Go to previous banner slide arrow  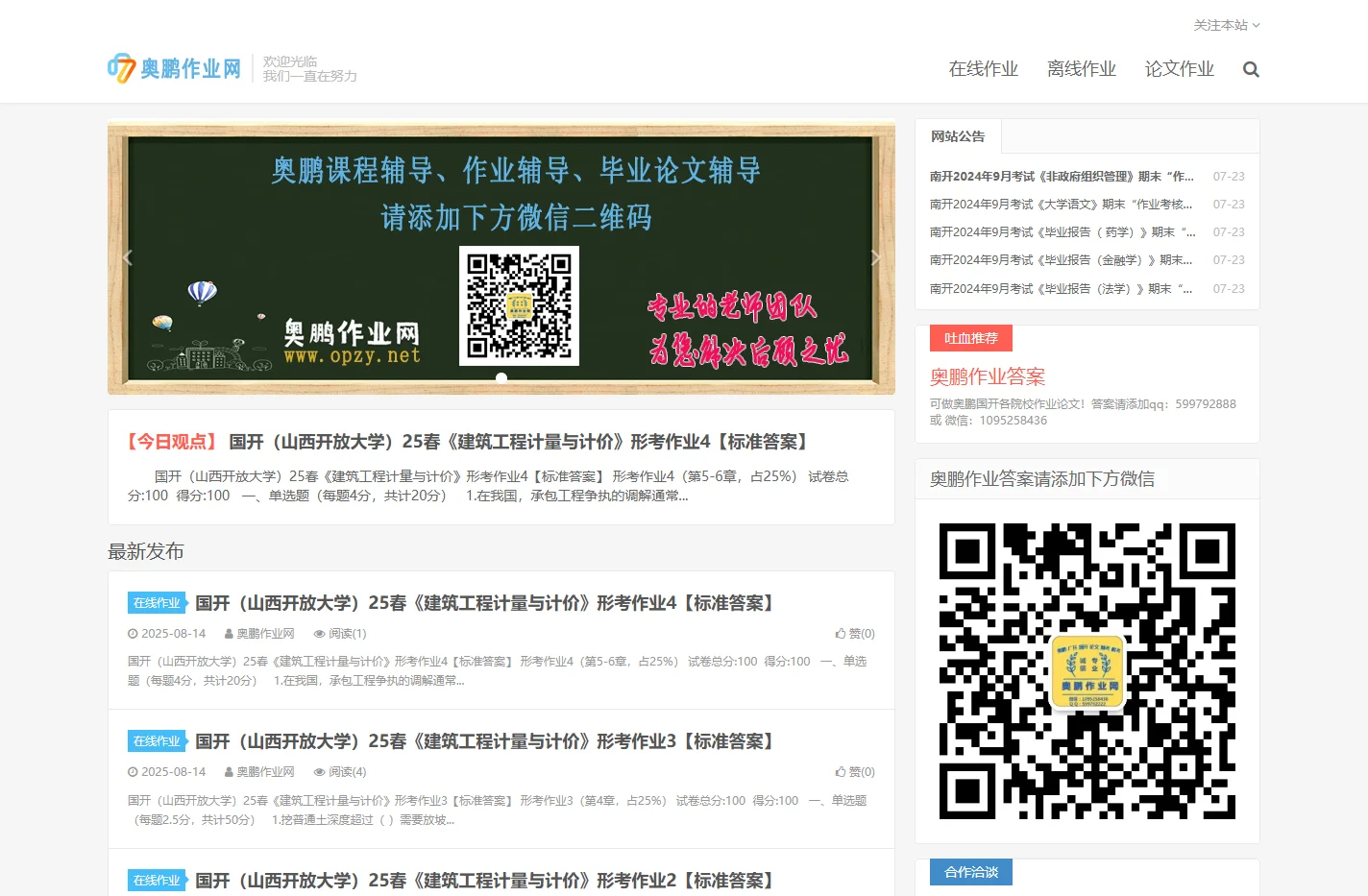point(128,256)
